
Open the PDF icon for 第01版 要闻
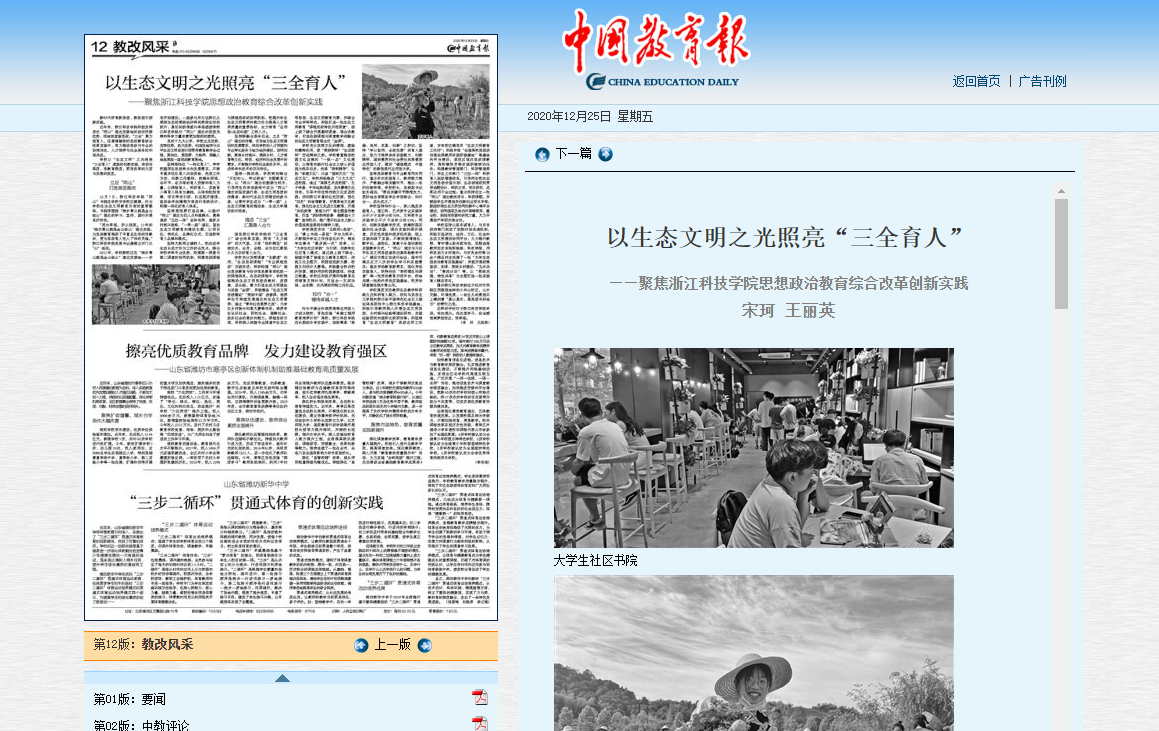(x=480, y=698)
